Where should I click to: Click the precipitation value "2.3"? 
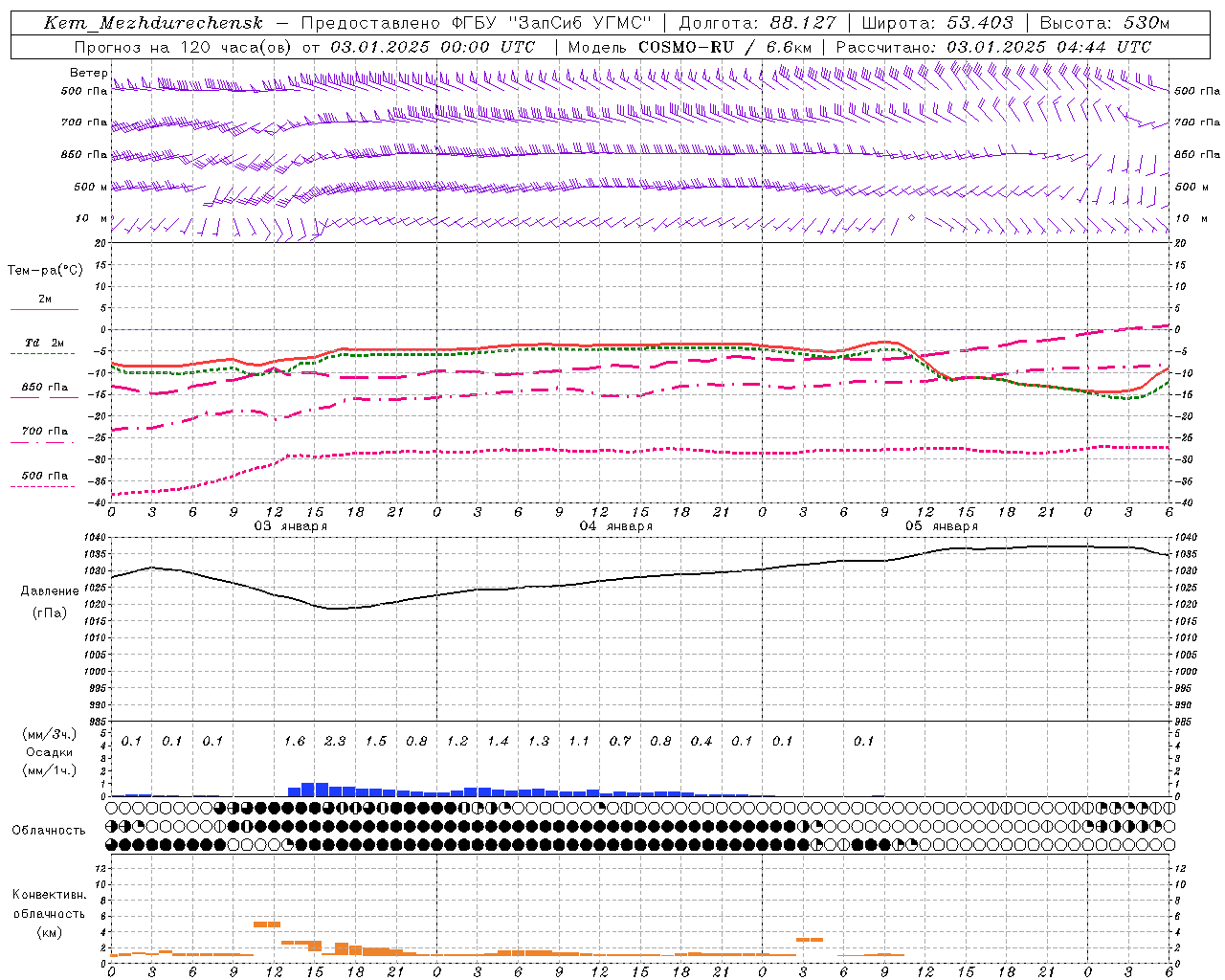pos(335,742)
